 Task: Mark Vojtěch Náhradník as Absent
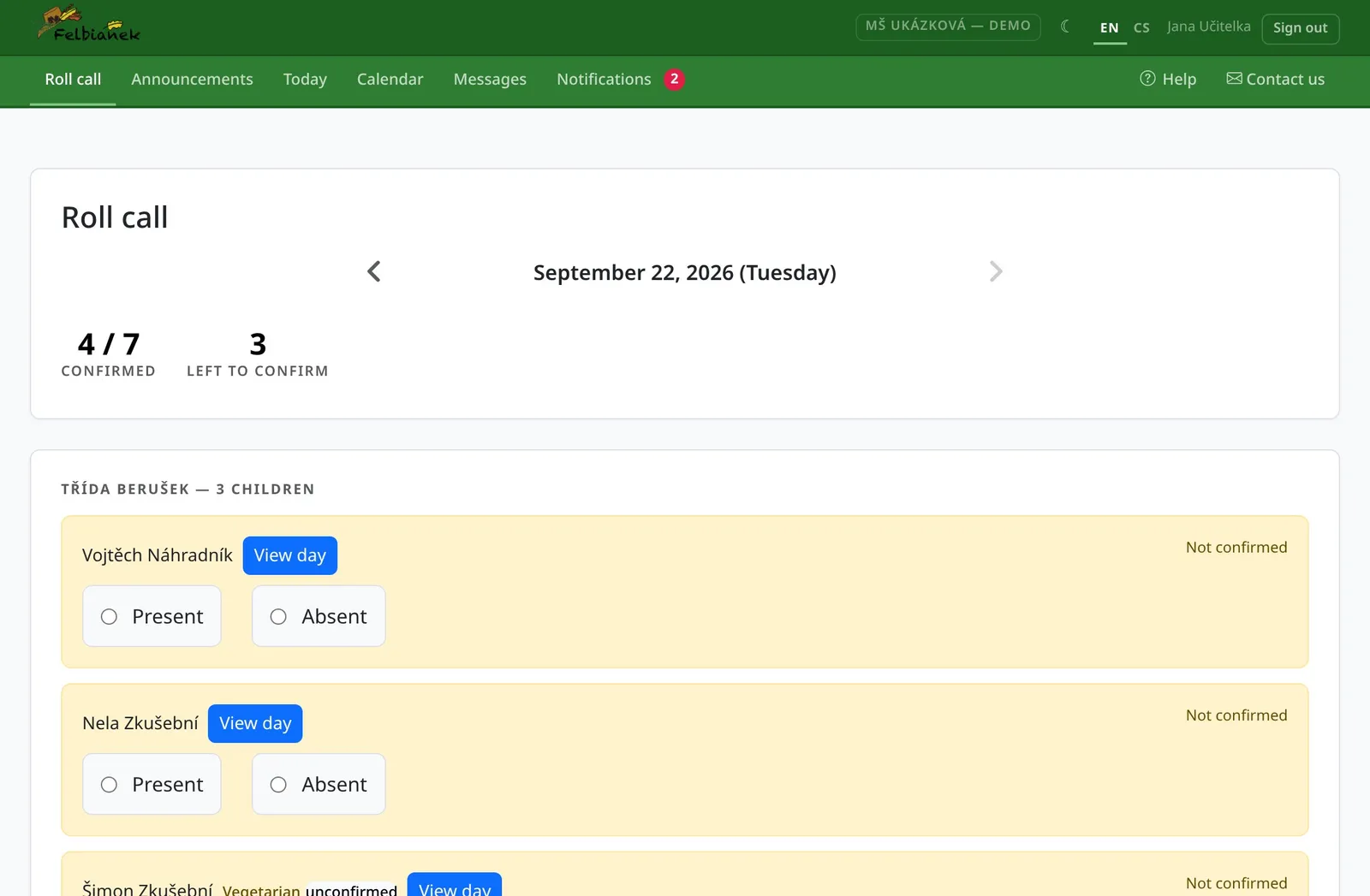tap(319, 616)
